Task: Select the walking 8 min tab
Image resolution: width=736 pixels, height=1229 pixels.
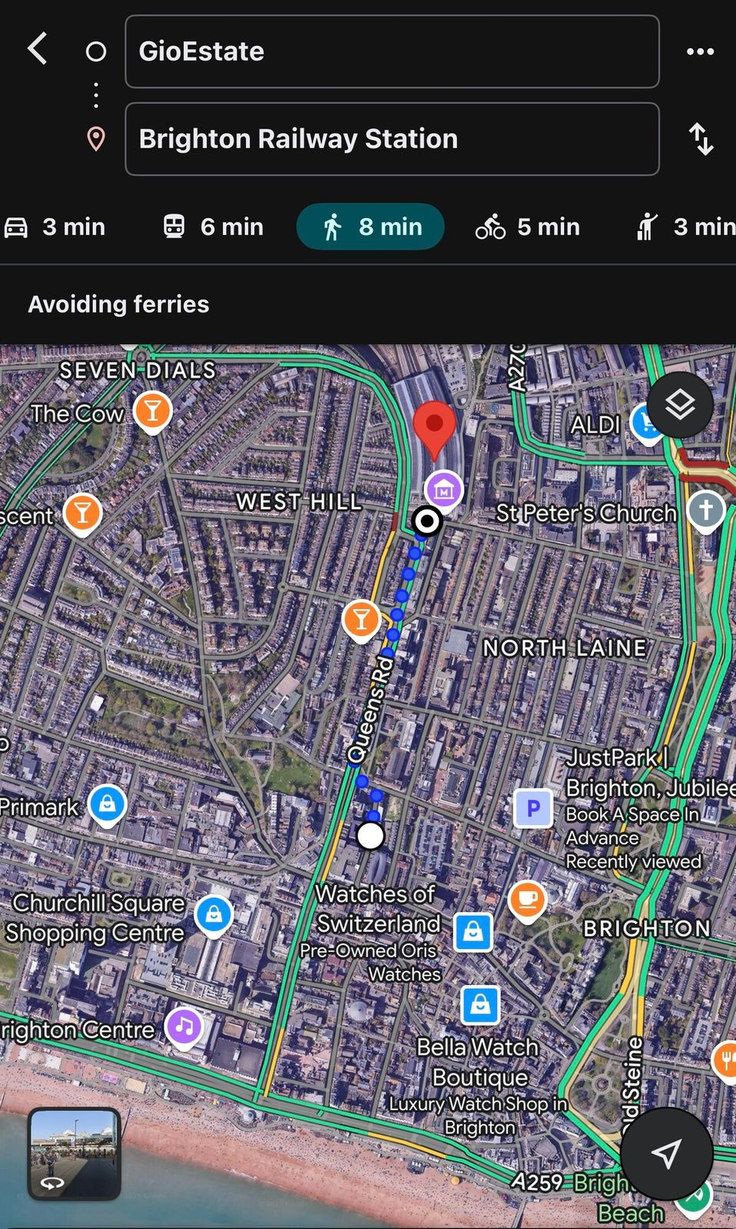Action: (370, 227)
